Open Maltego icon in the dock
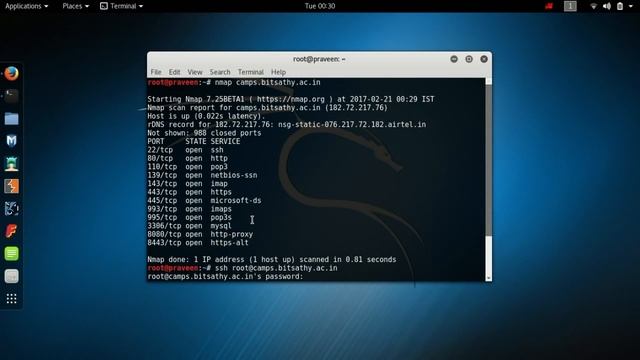Image resolution: width=640 pixels, height=360 pixels. [11, 209]
